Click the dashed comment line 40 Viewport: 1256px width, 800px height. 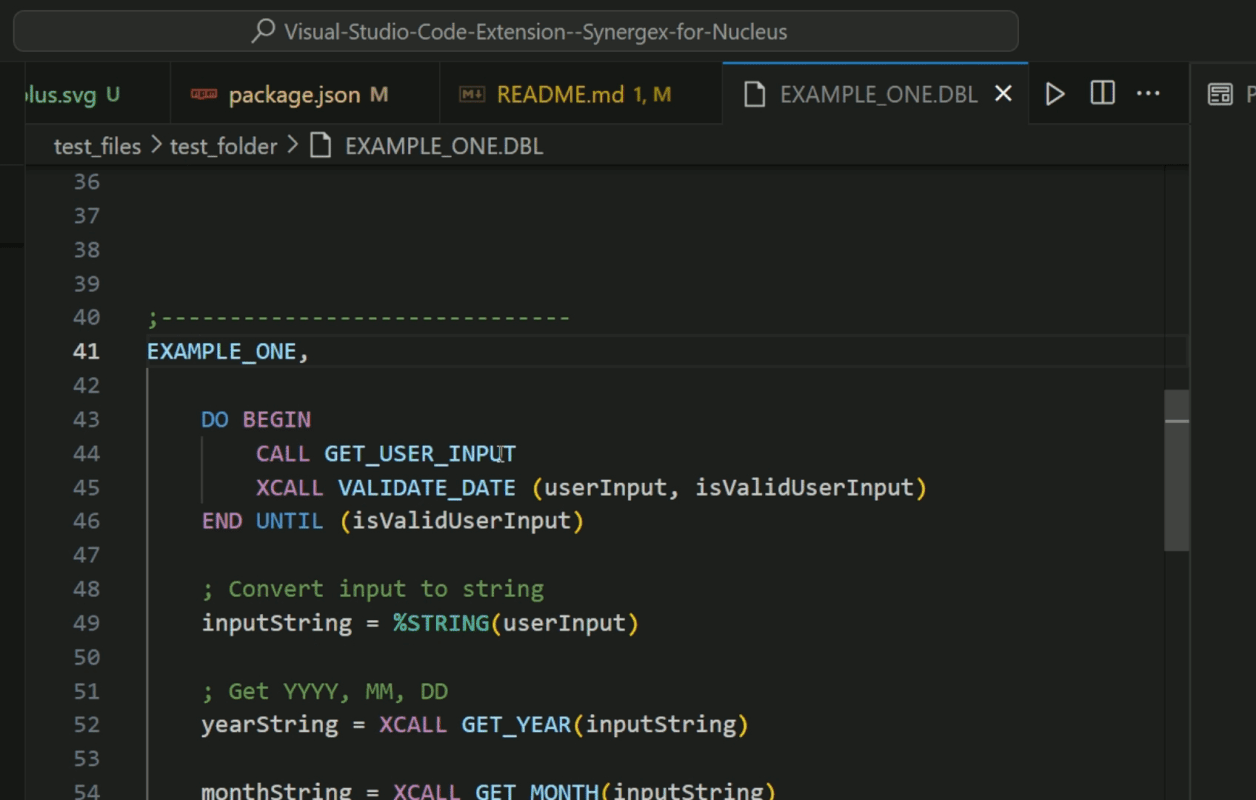(x=358, y=318)
